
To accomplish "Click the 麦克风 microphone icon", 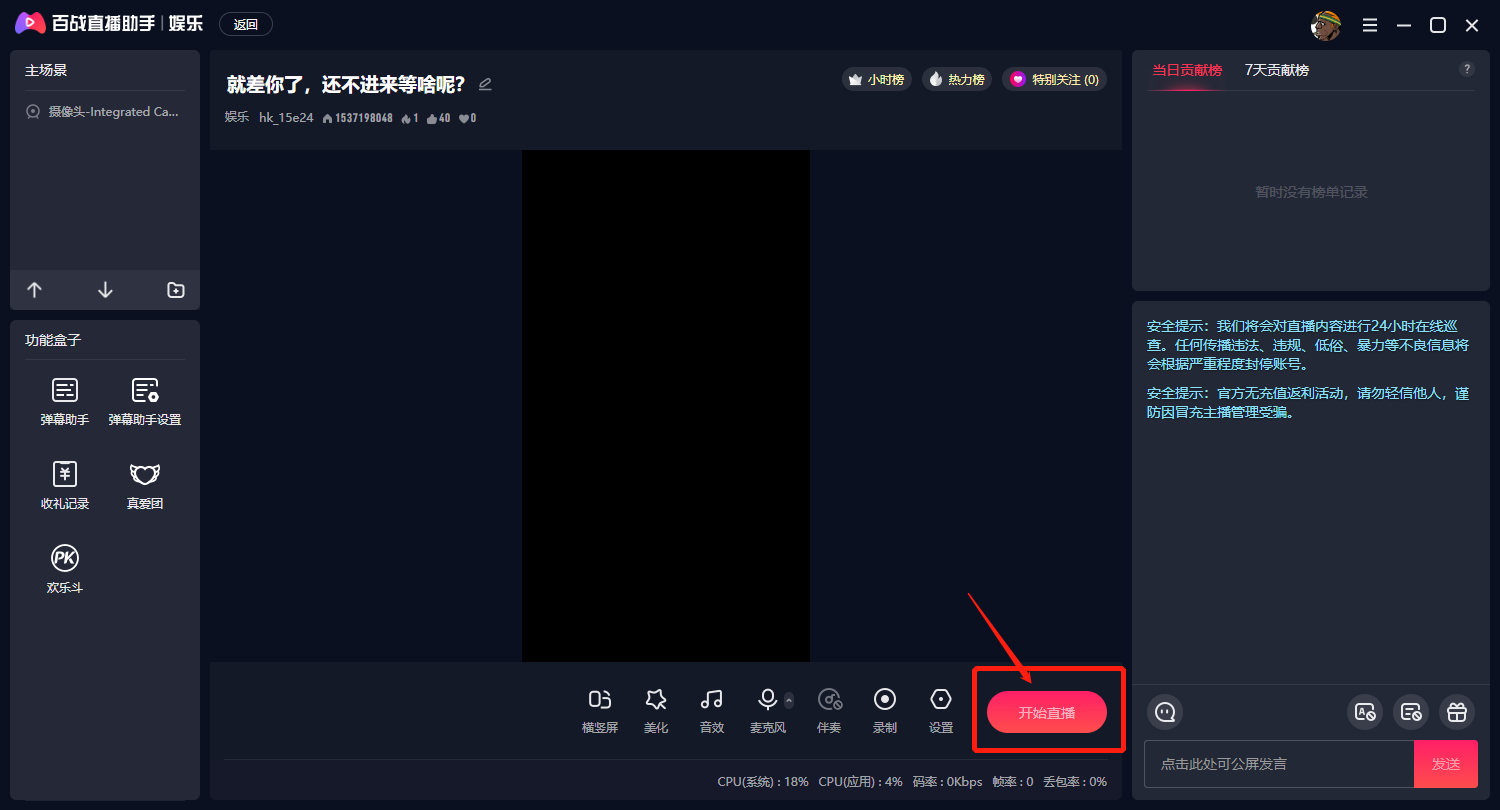I will coord(767,701).
